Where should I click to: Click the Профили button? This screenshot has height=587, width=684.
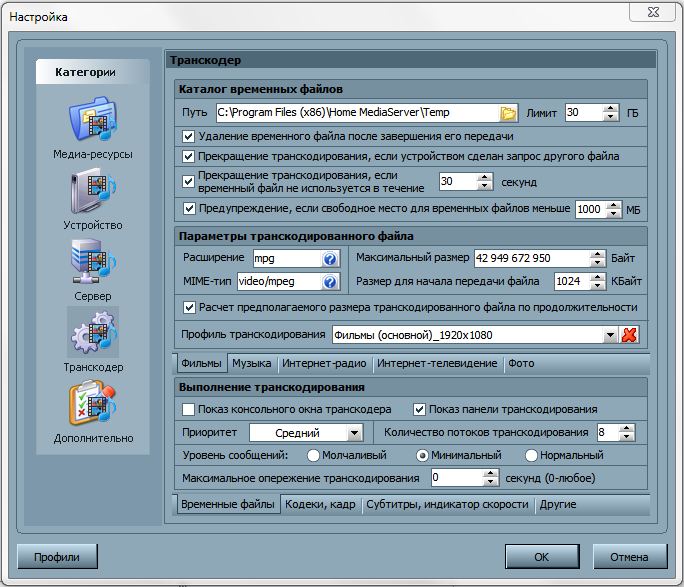[x=56, y=557]
